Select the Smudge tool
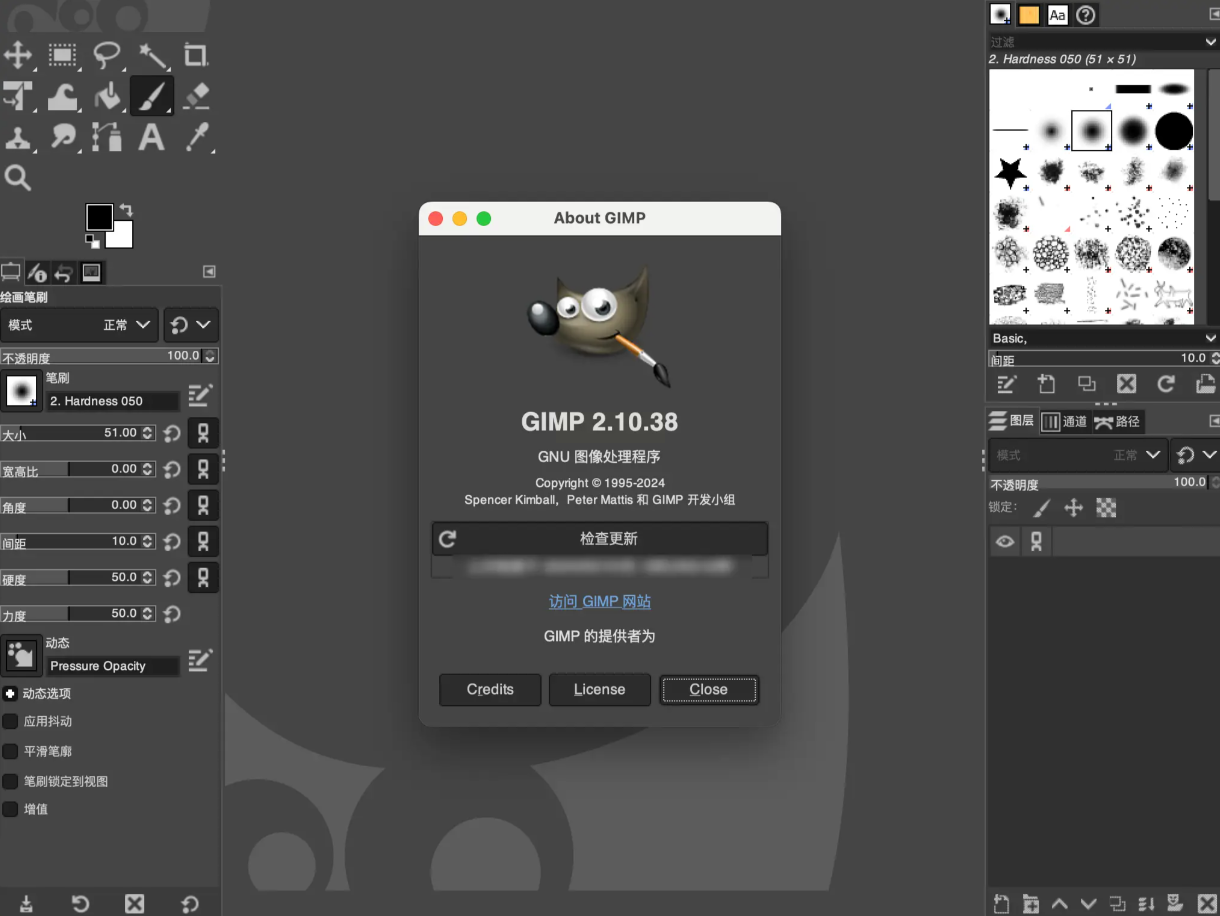Image resolution: width=1220 pixels, height=916 pixels. (63, 137)
